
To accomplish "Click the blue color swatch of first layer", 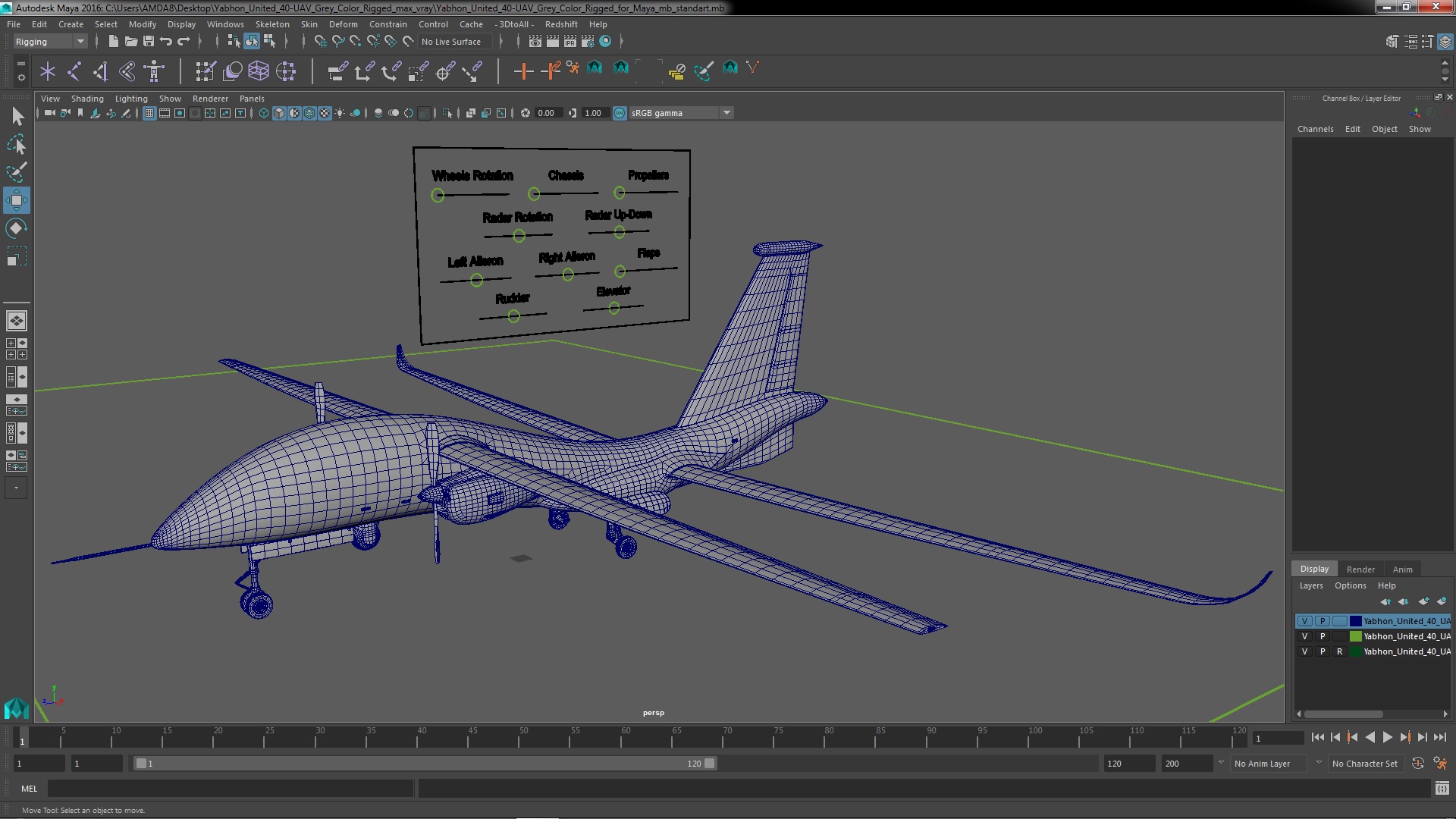I will pyautogui.click(x=1355, y=621).
